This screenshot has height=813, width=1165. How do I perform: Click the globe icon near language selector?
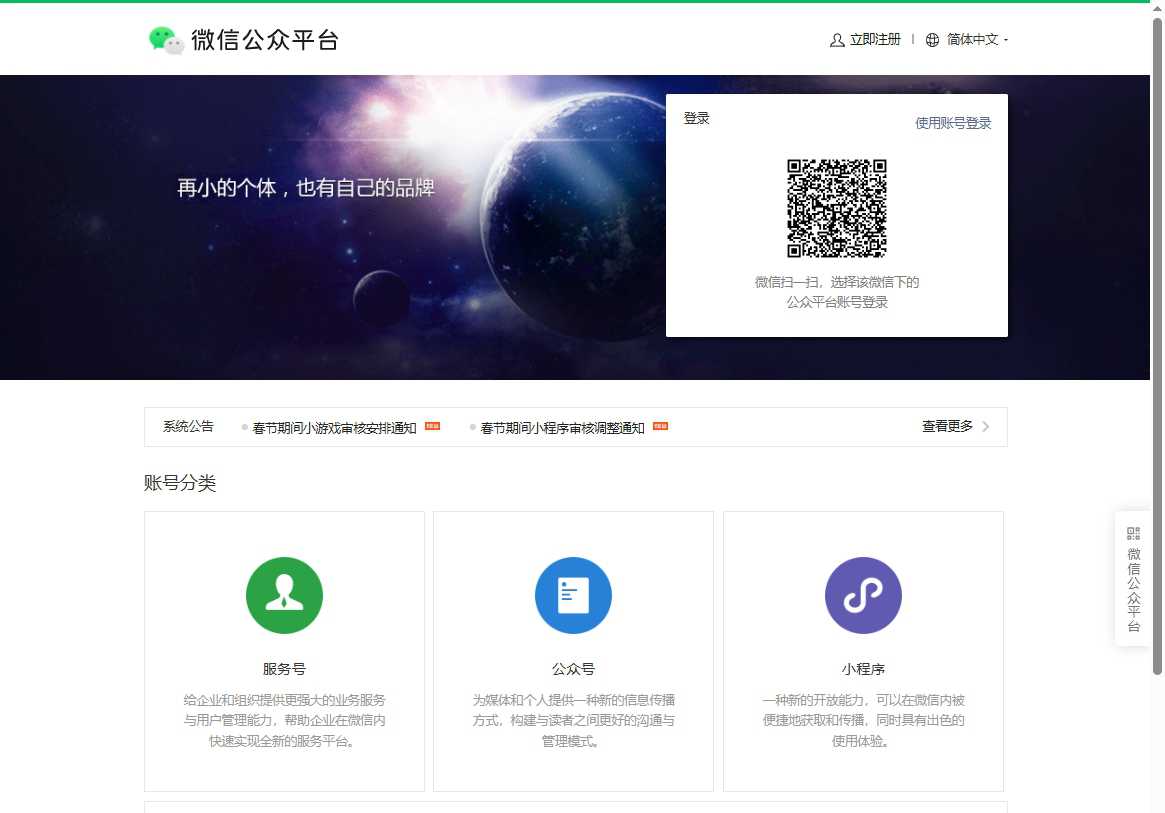[x=933, y=40]
